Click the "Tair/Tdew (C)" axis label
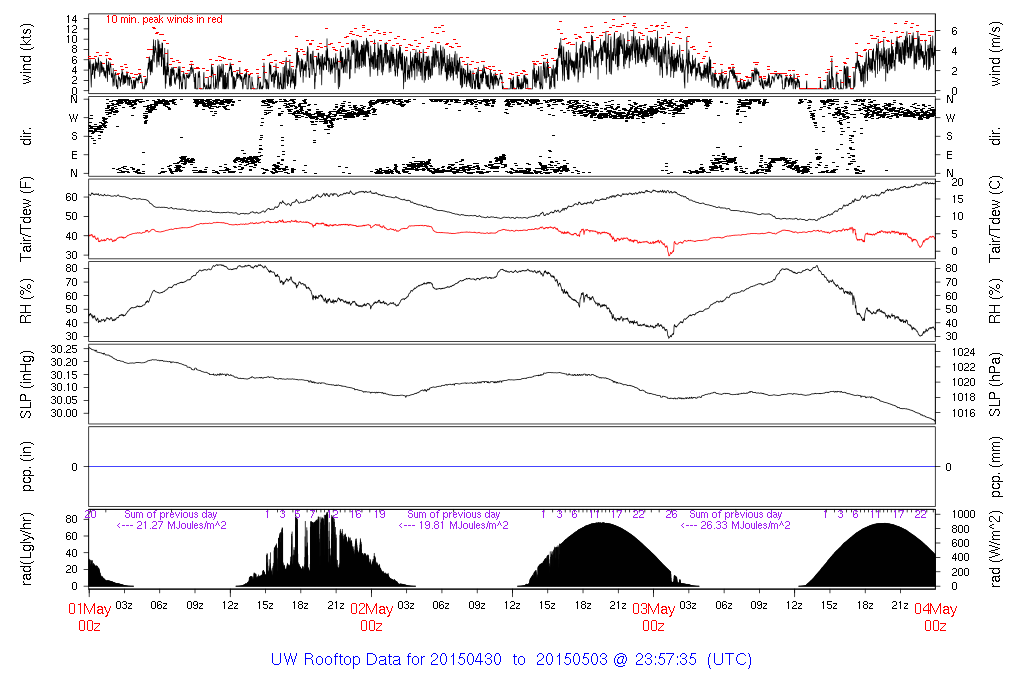Screen dimensions: 1024x700 [x=995, y=218]
